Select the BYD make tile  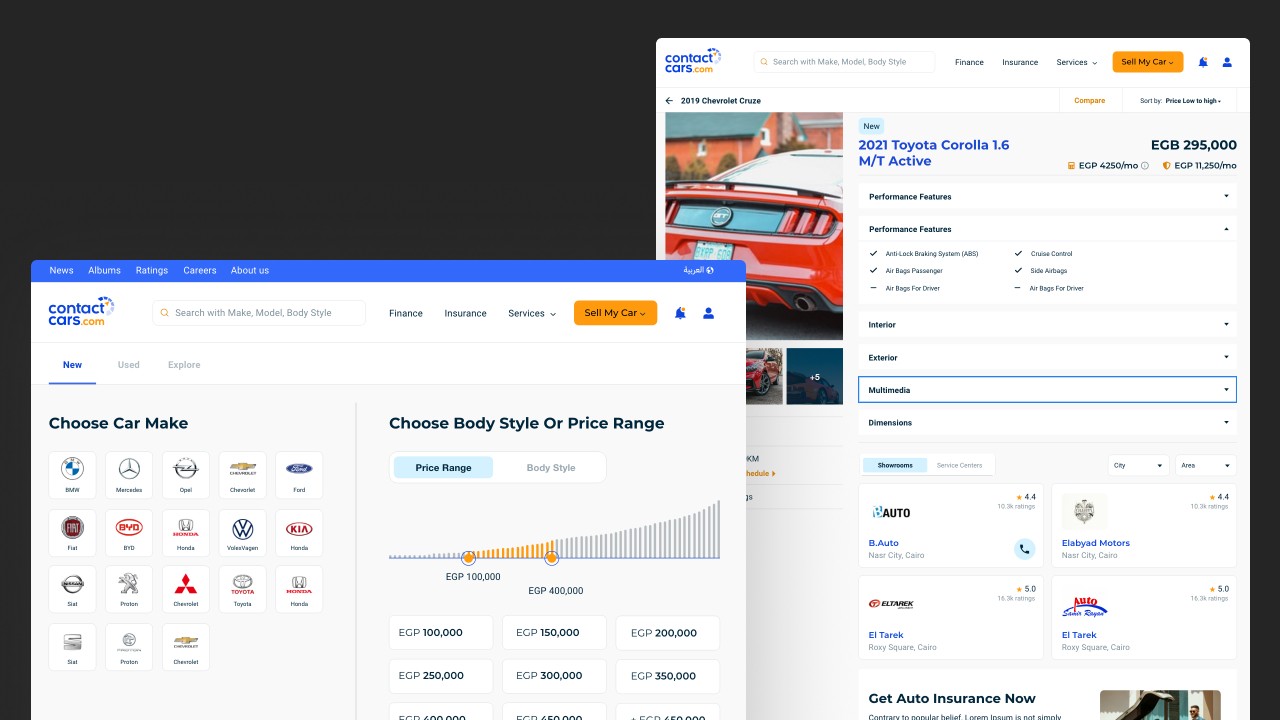(x=129, y=533)
